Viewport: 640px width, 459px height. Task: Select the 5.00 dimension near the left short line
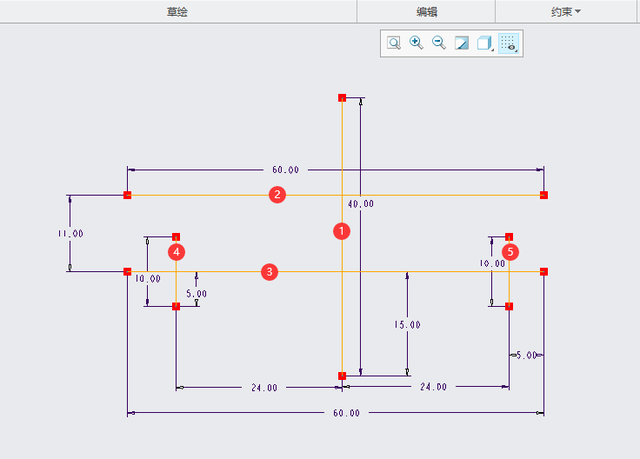coord(197,294)
